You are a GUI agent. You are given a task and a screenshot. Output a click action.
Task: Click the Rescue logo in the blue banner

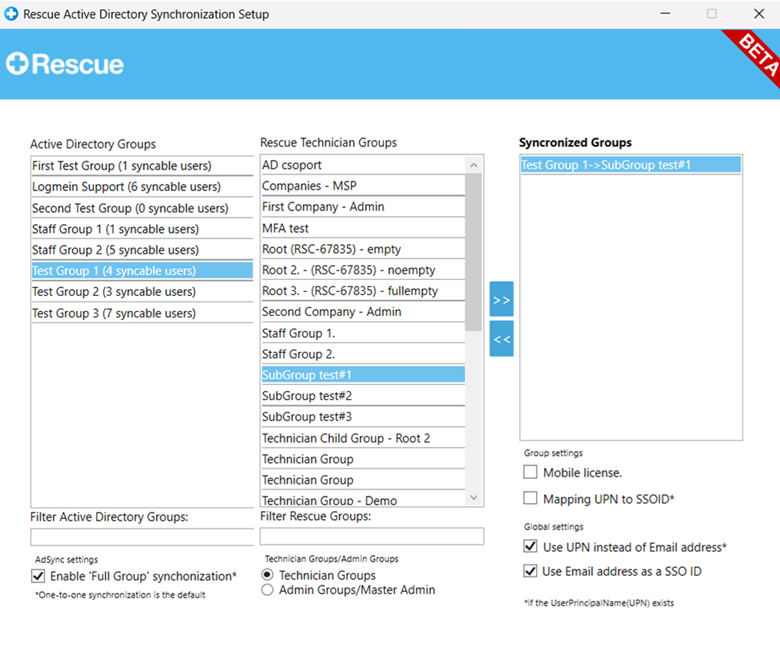(65, 64)
